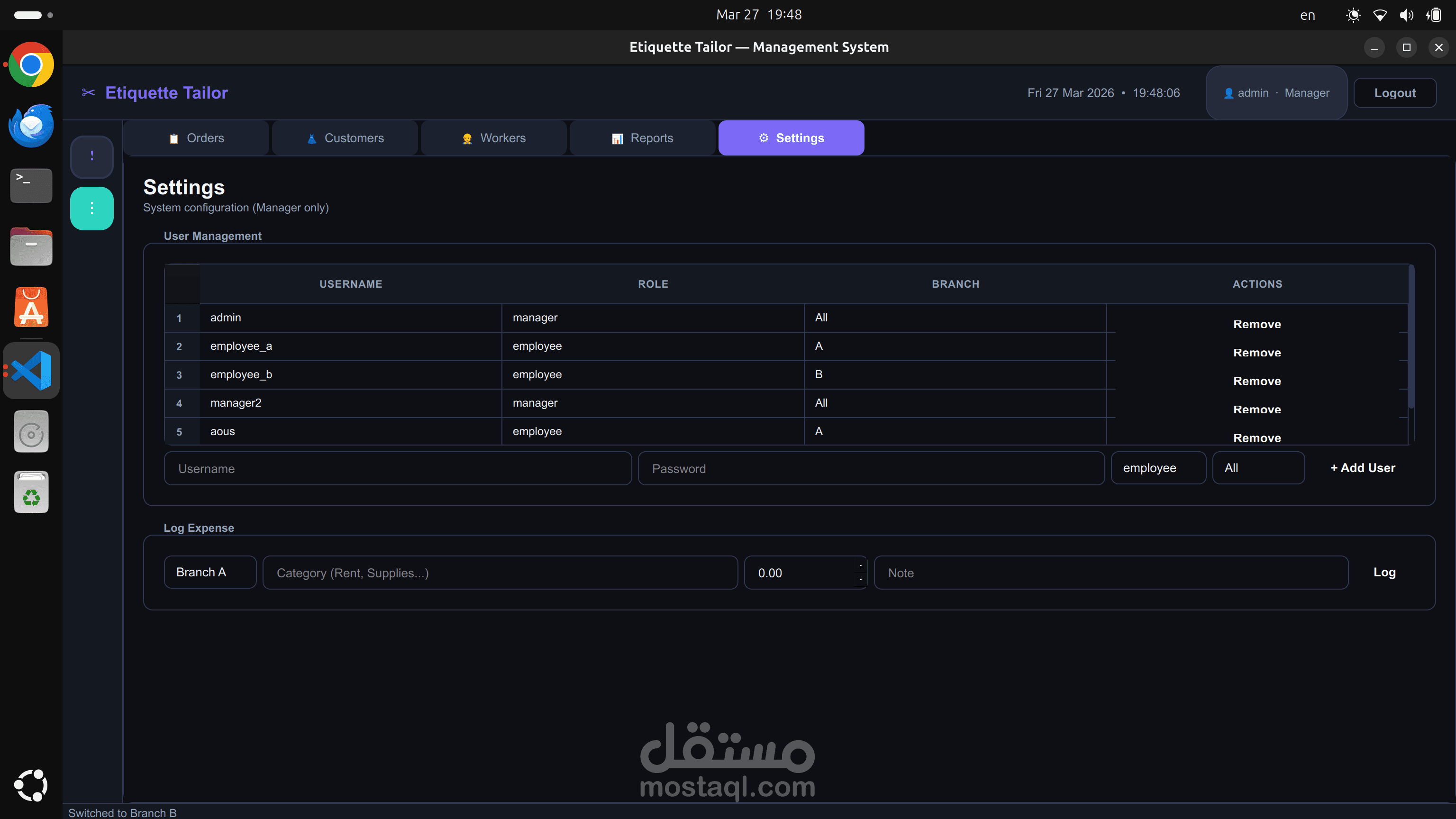Click the admin user profile icon
This screenshot has width=1456, height=819.
point(1228,93)
